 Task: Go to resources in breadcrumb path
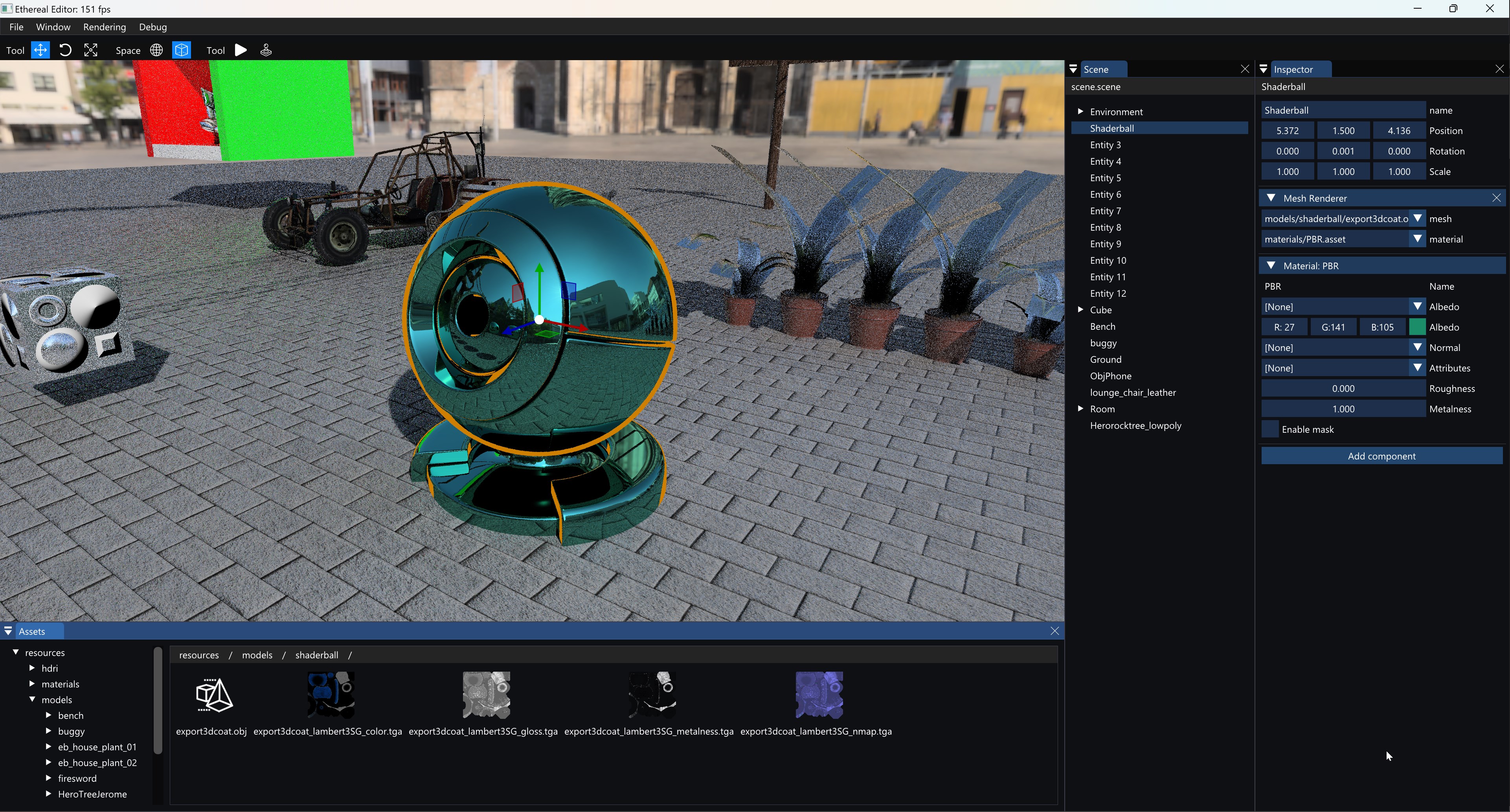click(199, 655)
